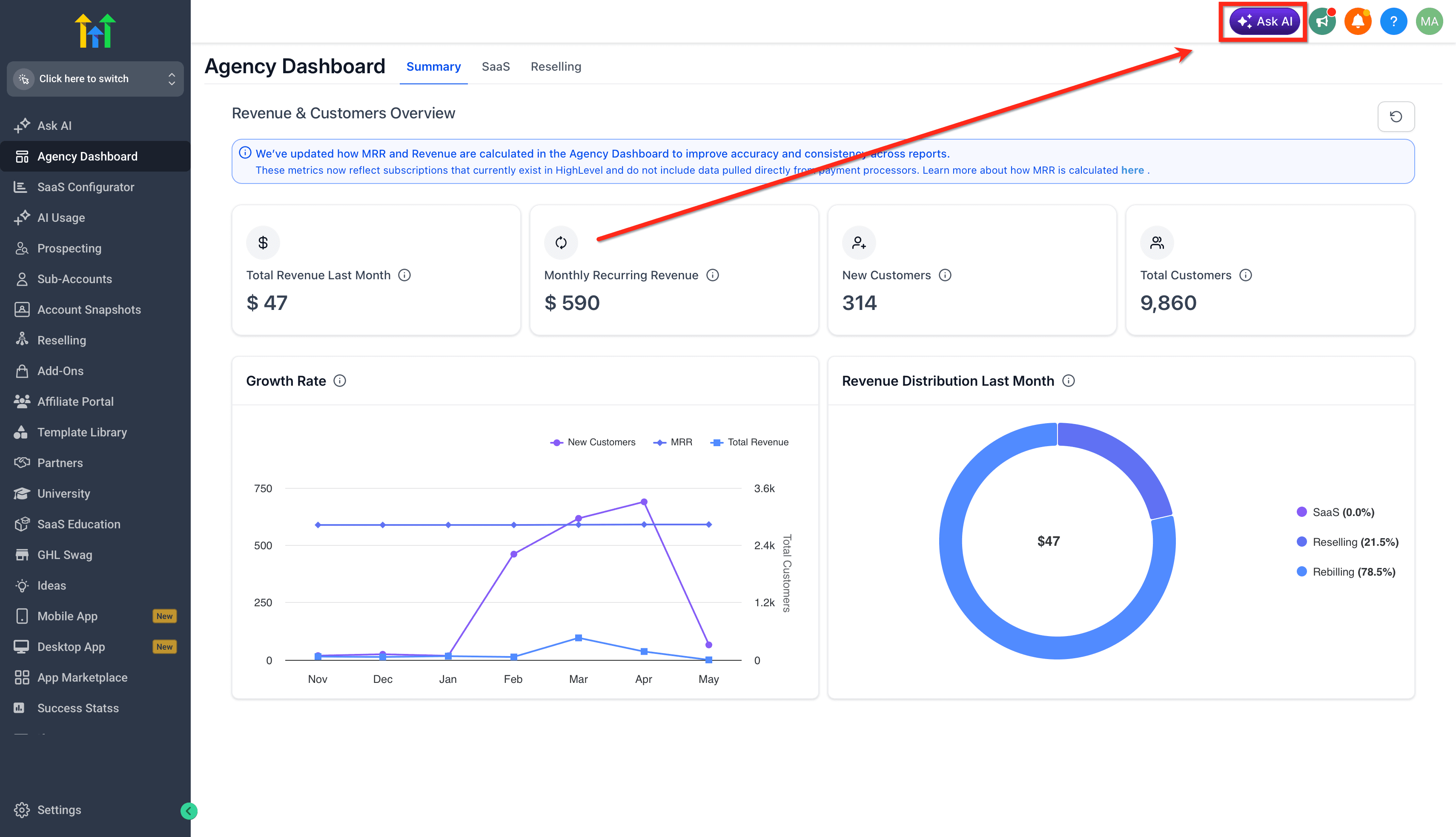This screenshot has width=1456, height=837.
Task: Toggle Total Revenue series in chart legend
Action: [x=750, y=442]
